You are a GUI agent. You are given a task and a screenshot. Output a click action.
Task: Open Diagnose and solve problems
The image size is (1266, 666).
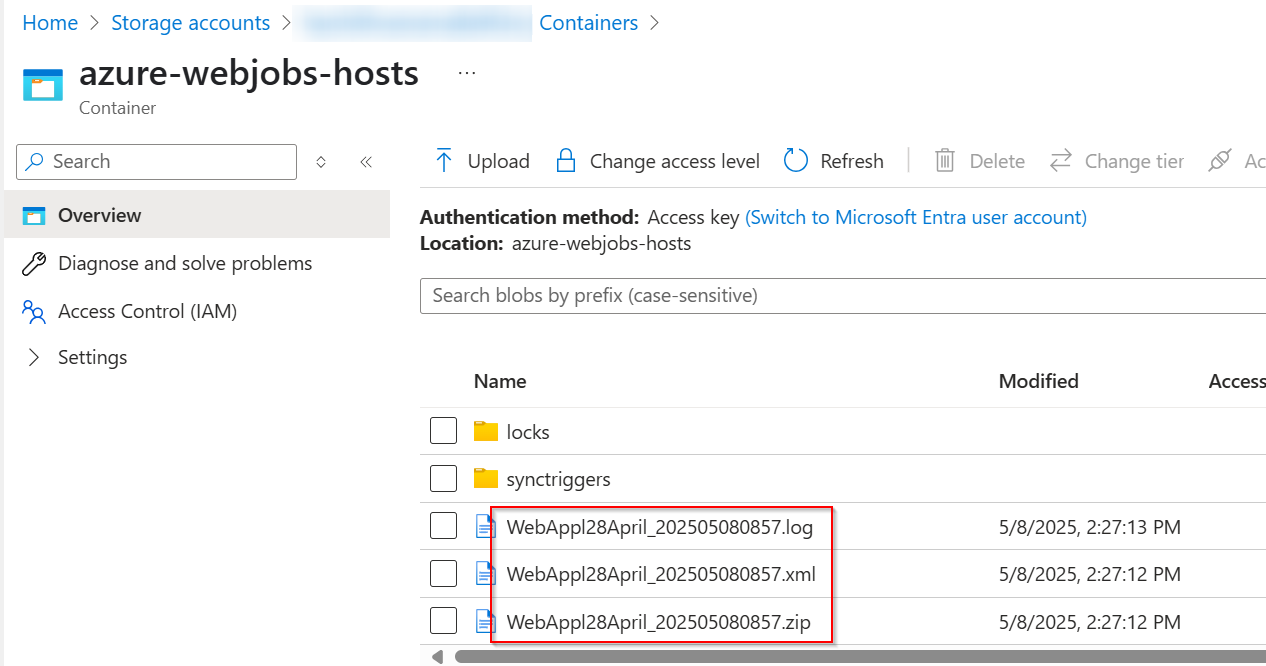(185, 263)
